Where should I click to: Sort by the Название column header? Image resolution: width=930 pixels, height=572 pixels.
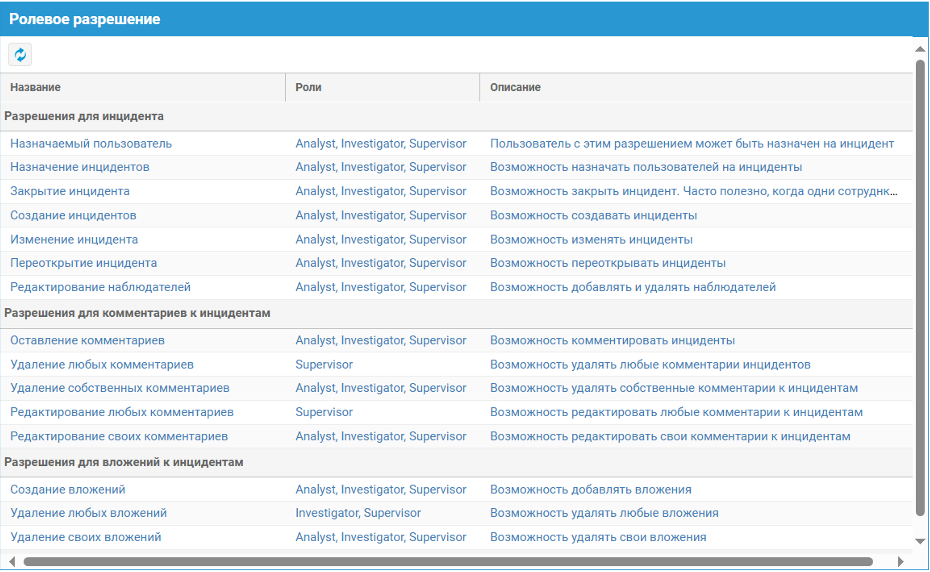(x=36, y=88)
